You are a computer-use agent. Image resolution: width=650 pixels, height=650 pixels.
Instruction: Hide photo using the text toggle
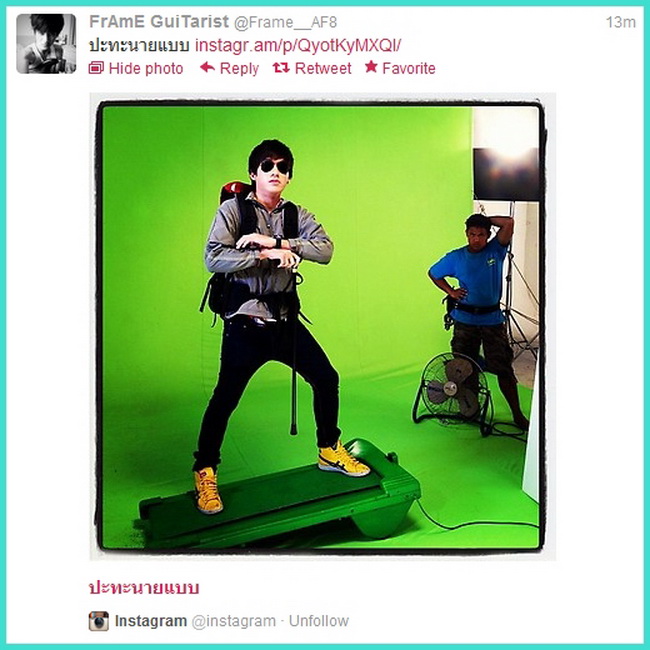click(146, 68)
